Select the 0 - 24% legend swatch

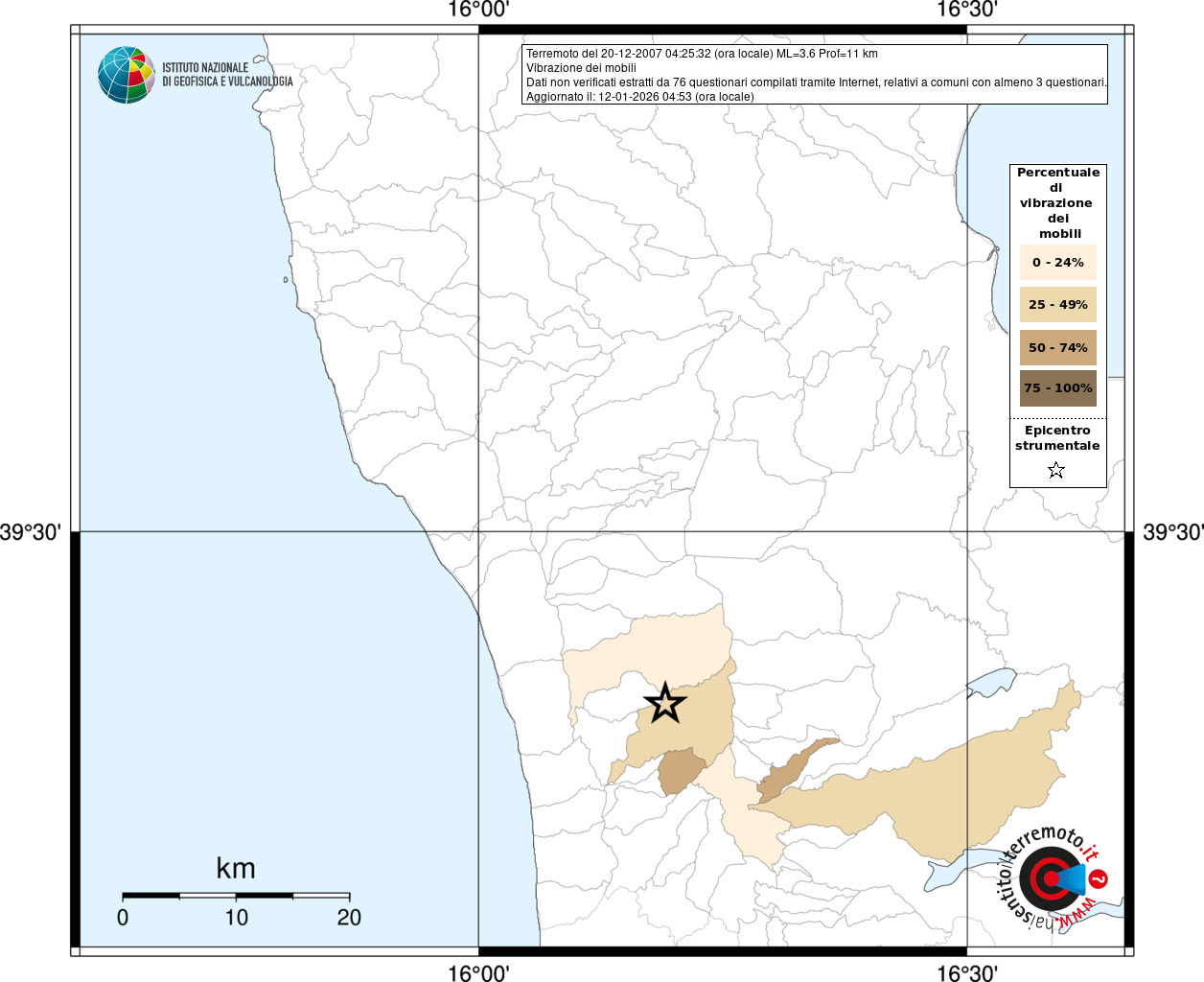coord(1057,262)
